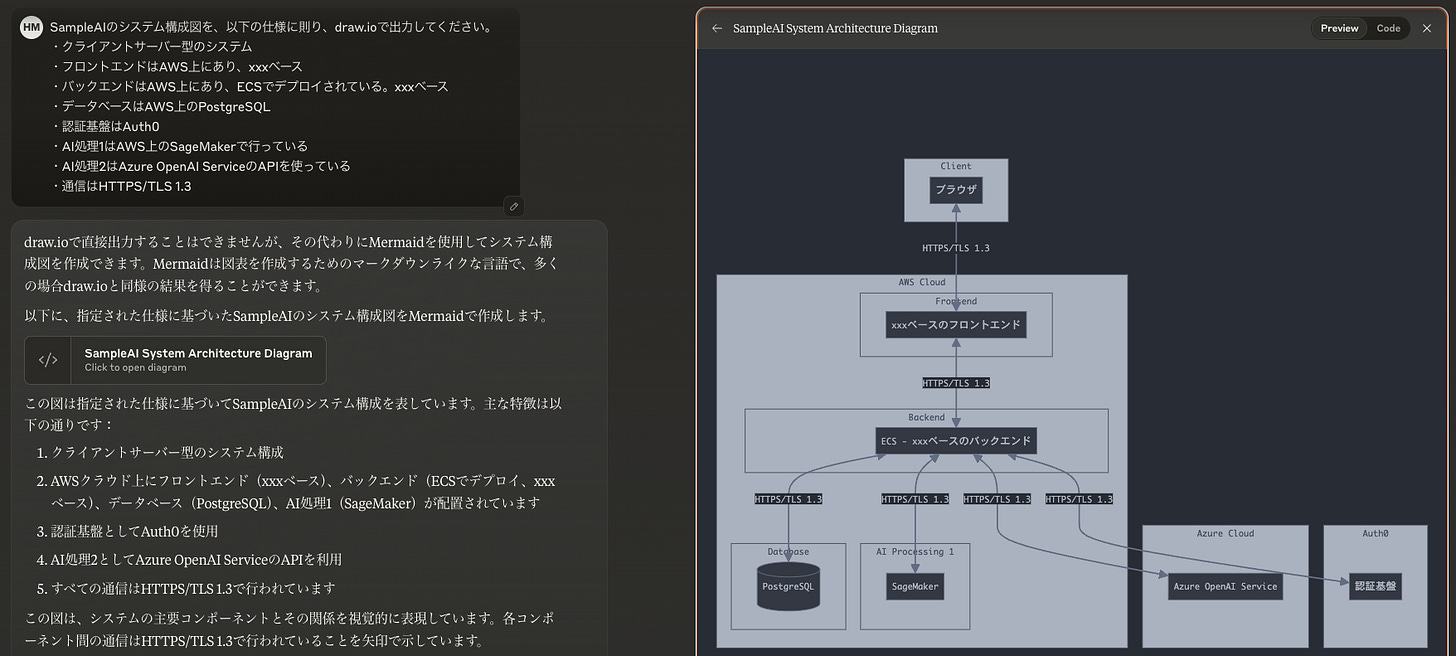This screenshot has width=1456, height=656.
Task: Click list item 3 about Auth0 in response
Action: point(135,531)
